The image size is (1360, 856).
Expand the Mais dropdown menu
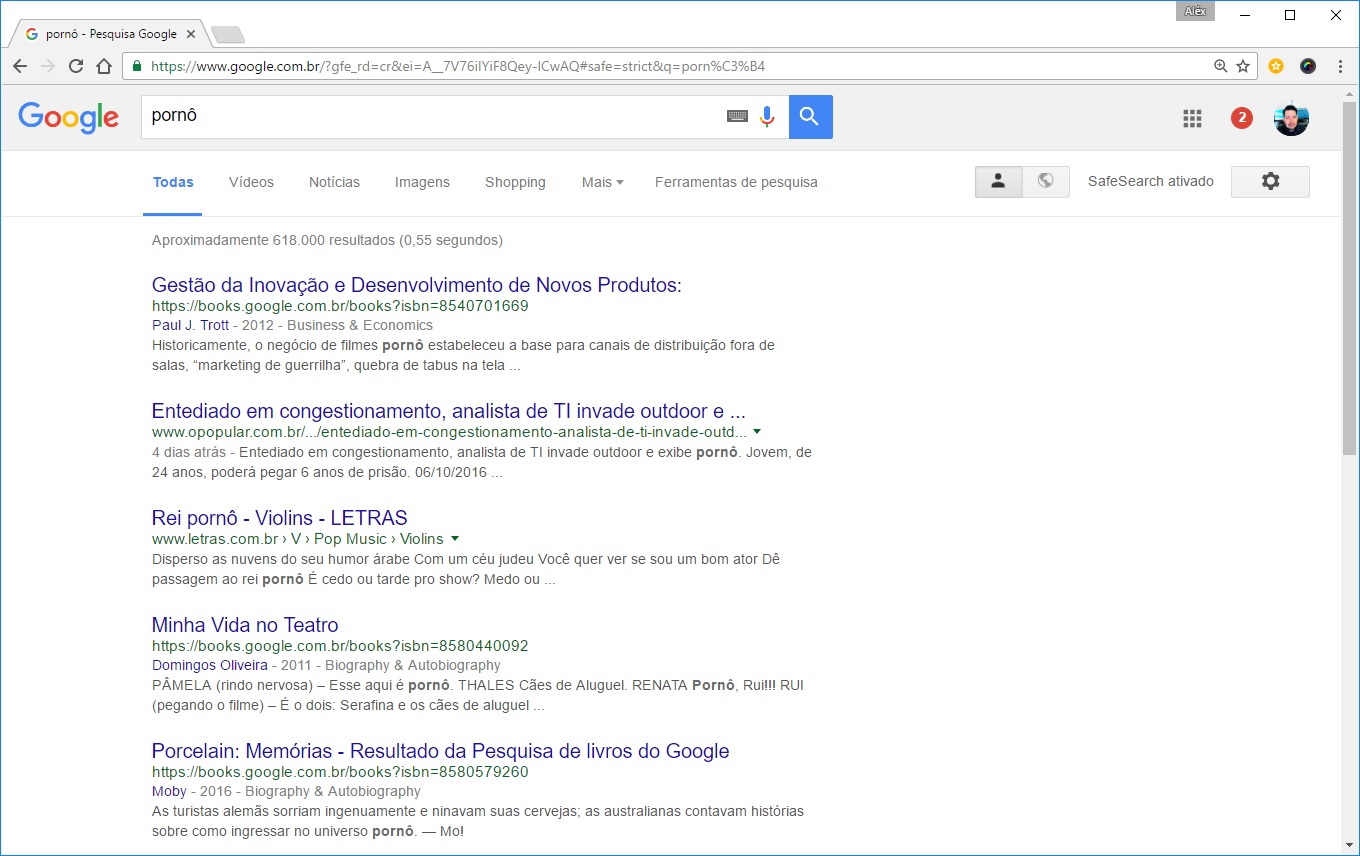click(x=602, y=182)
